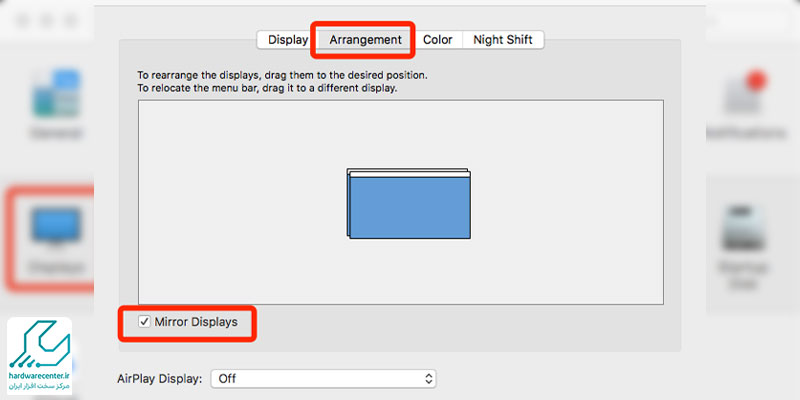Click the red badge on Notifications icon

pyautogui.click(x=756, y=82)
